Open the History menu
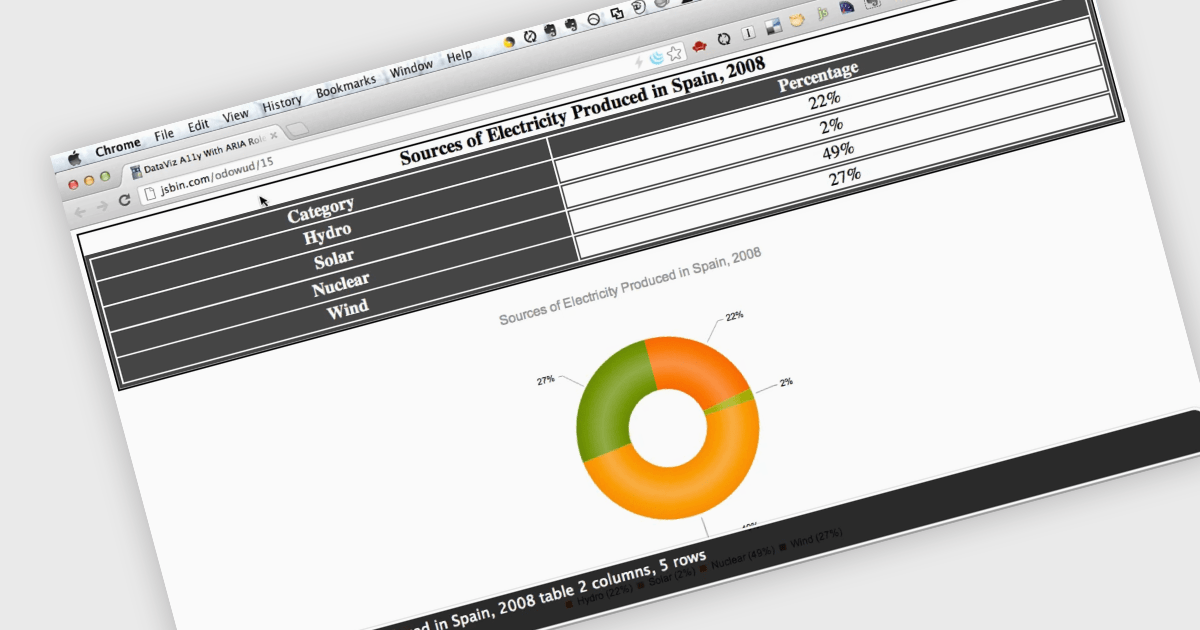 [x=282, y=103]
